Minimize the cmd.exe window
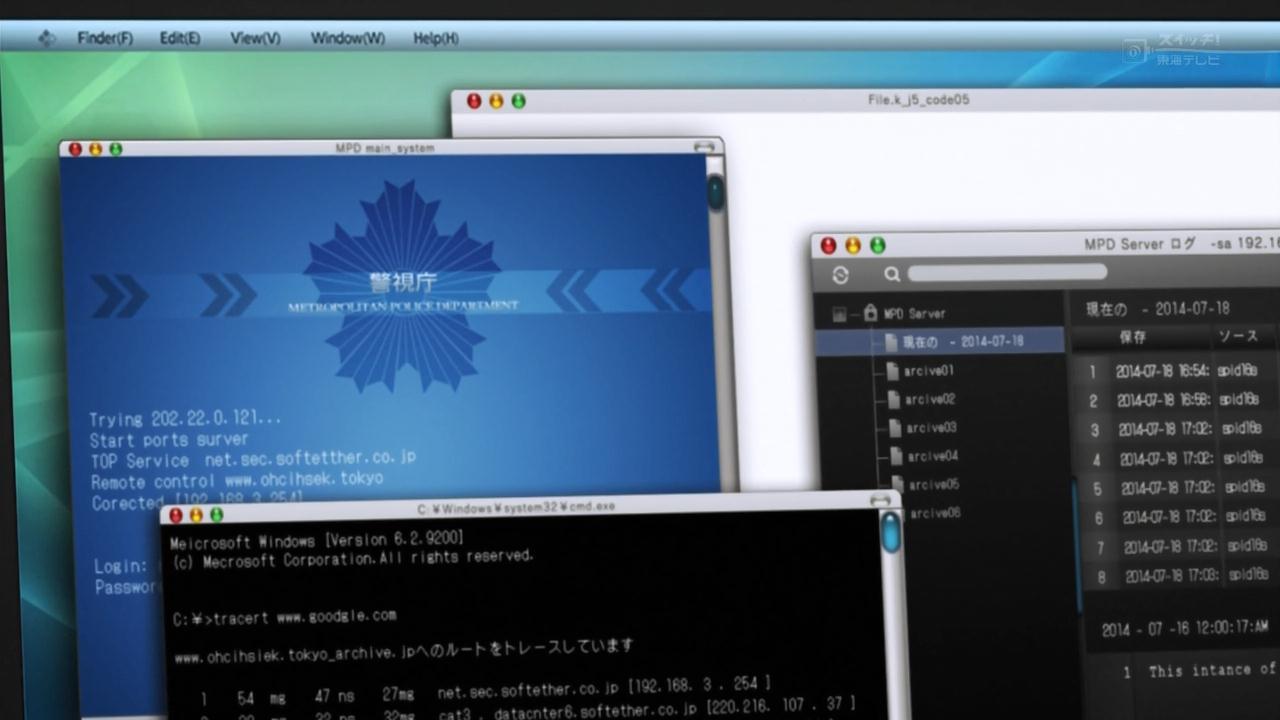 tap(196, 515)
